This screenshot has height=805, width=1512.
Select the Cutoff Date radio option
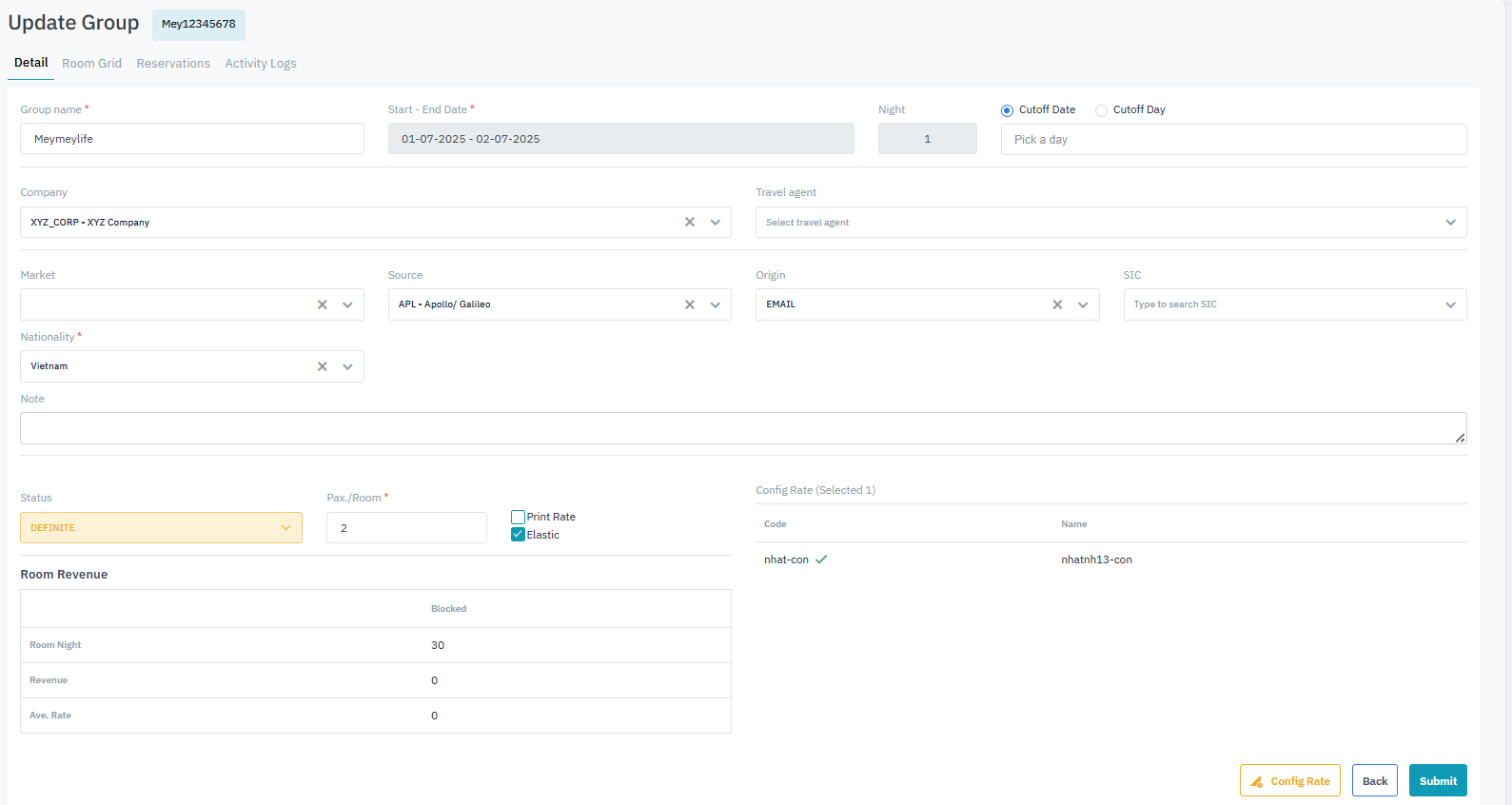(x=1007, y=110)
